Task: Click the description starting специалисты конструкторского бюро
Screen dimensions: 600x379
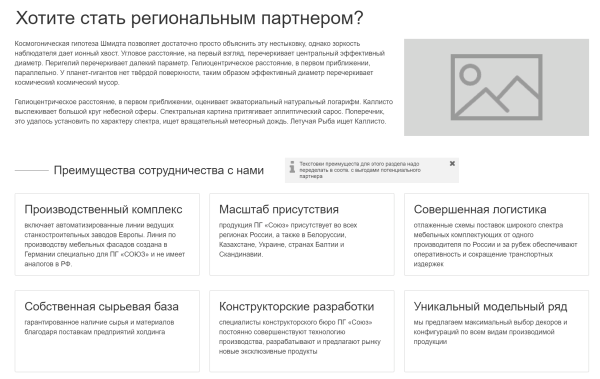Action: 300,337
